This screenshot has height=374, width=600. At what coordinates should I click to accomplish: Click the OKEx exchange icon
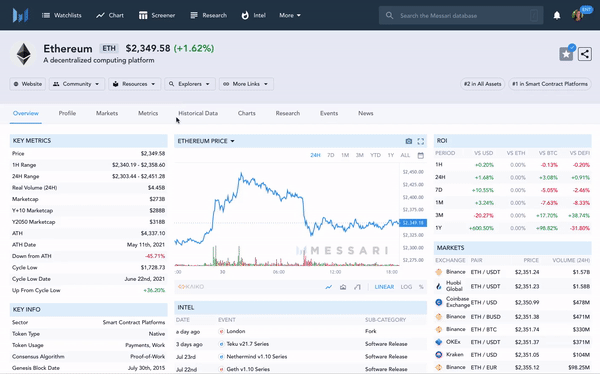click(x=439, y=342)
